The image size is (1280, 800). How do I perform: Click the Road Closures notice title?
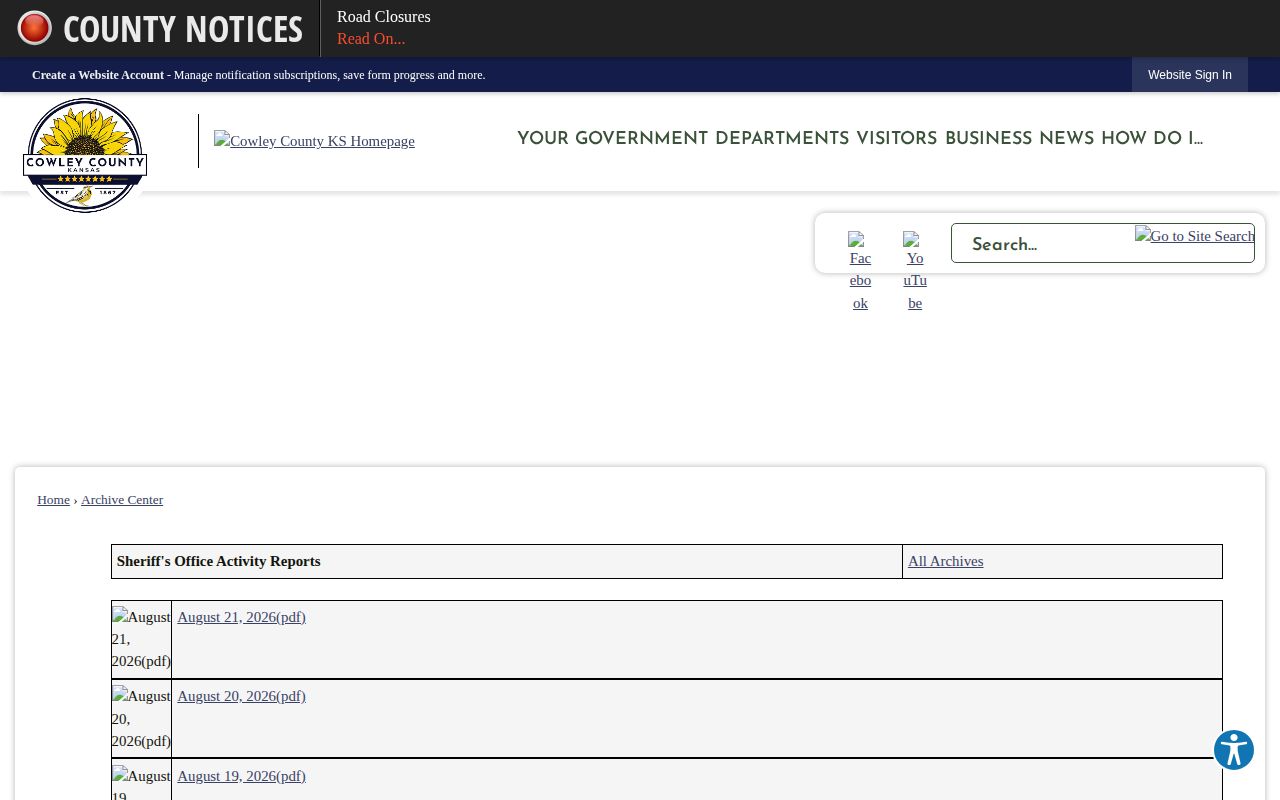pos(383,17)
